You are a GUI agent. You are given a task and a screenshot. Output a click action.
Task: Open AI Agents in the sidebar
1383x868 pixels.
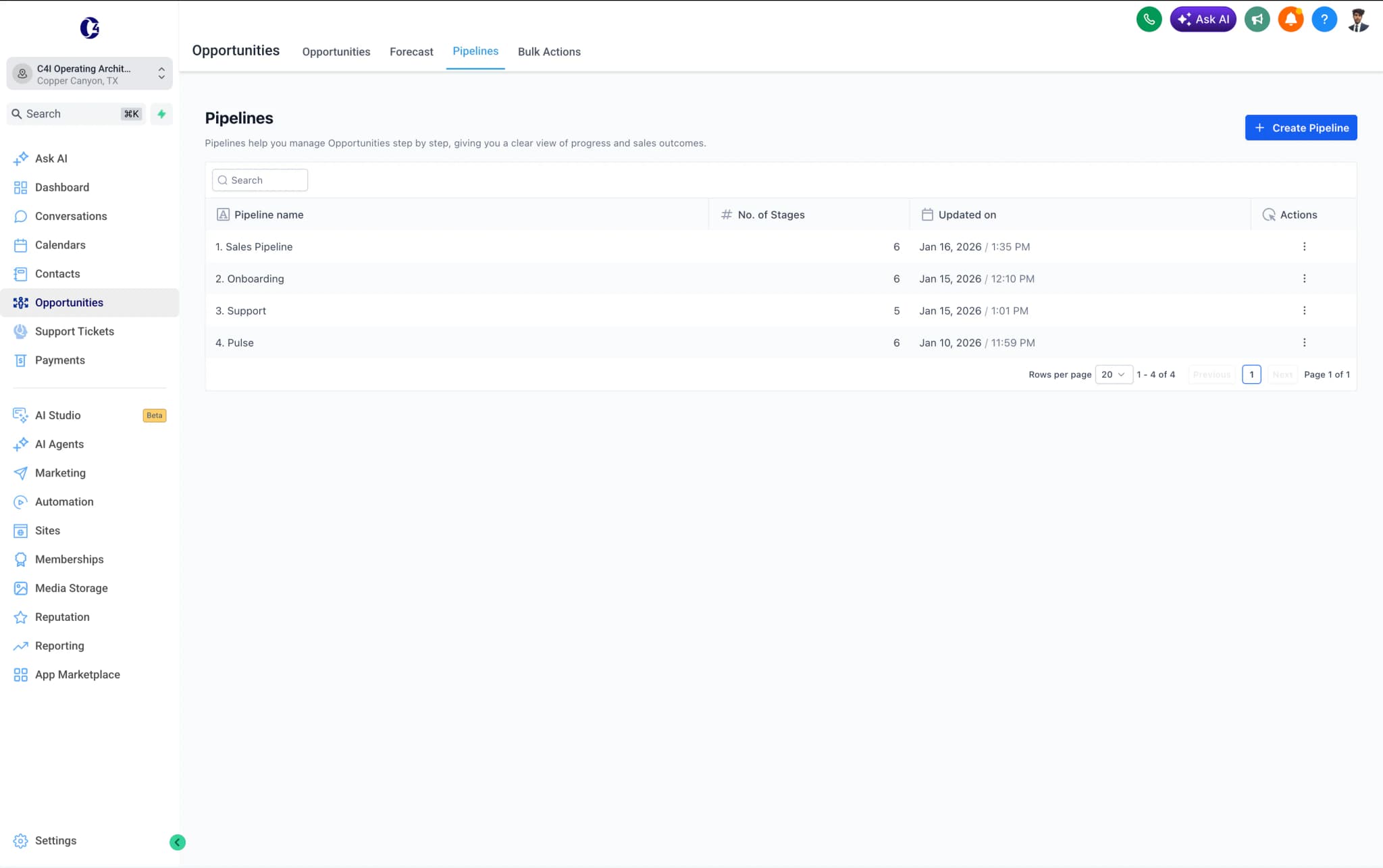(90, 444)
